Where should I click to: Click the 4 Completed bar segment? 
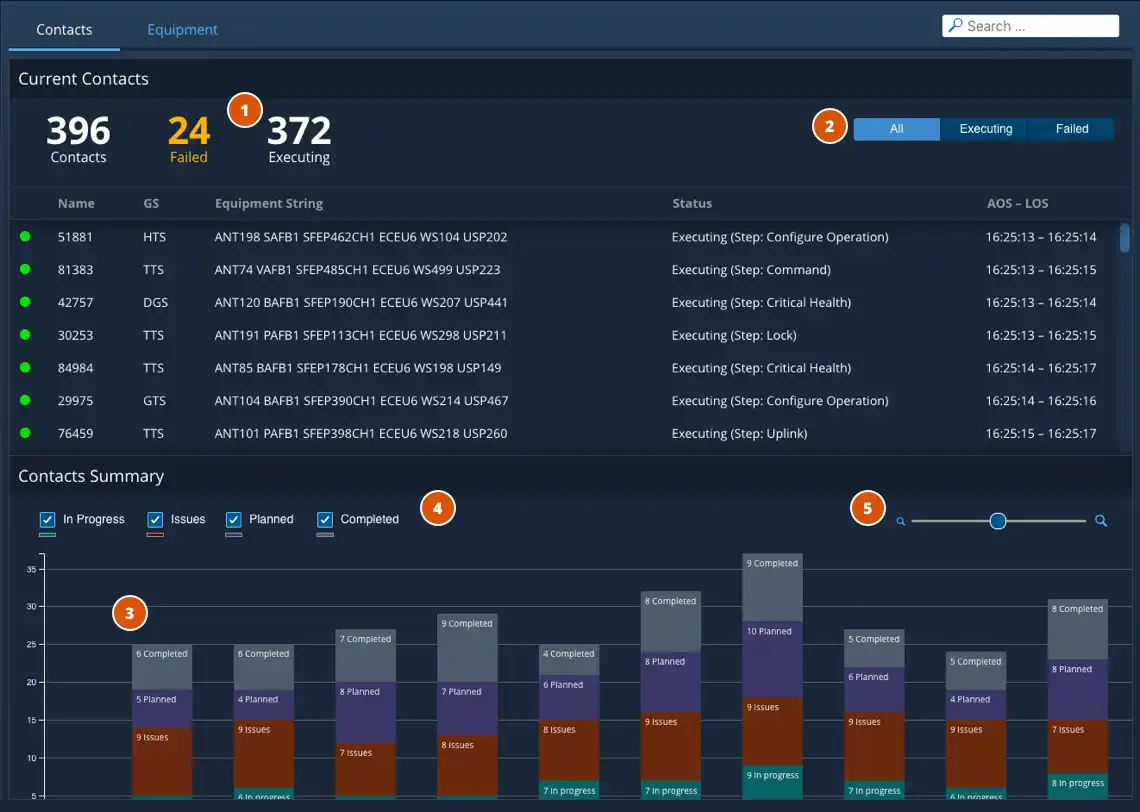coord(569,659)
